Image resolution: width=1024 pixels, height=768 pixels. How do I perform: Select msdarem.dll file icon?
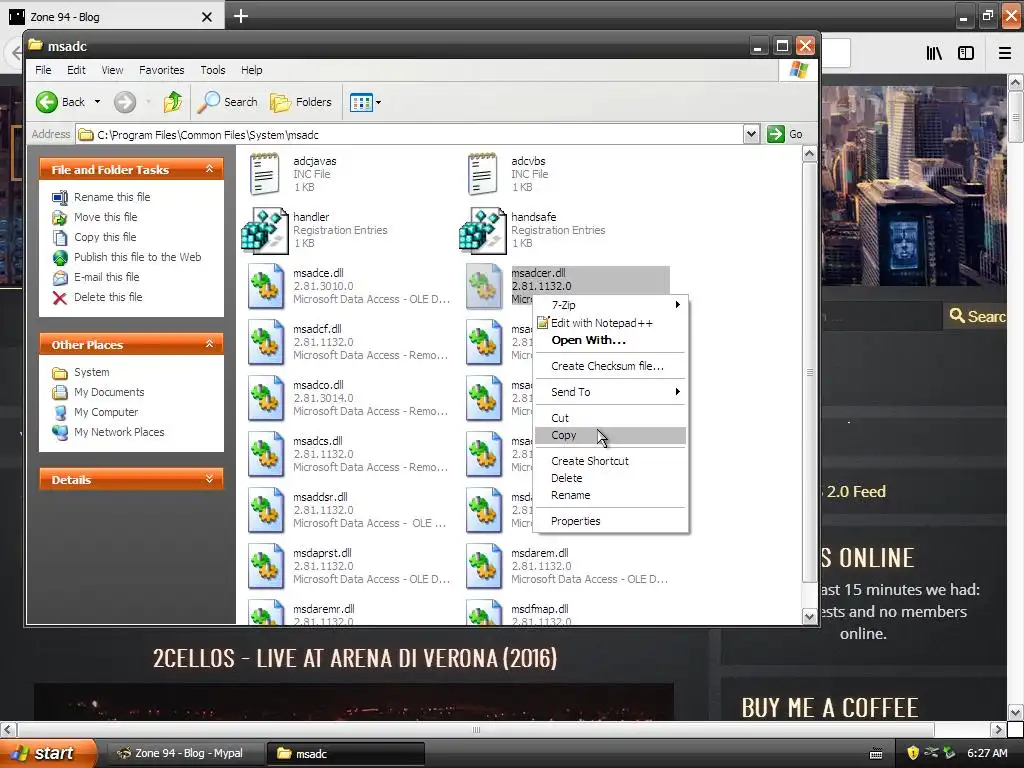(x=484, y=567)
